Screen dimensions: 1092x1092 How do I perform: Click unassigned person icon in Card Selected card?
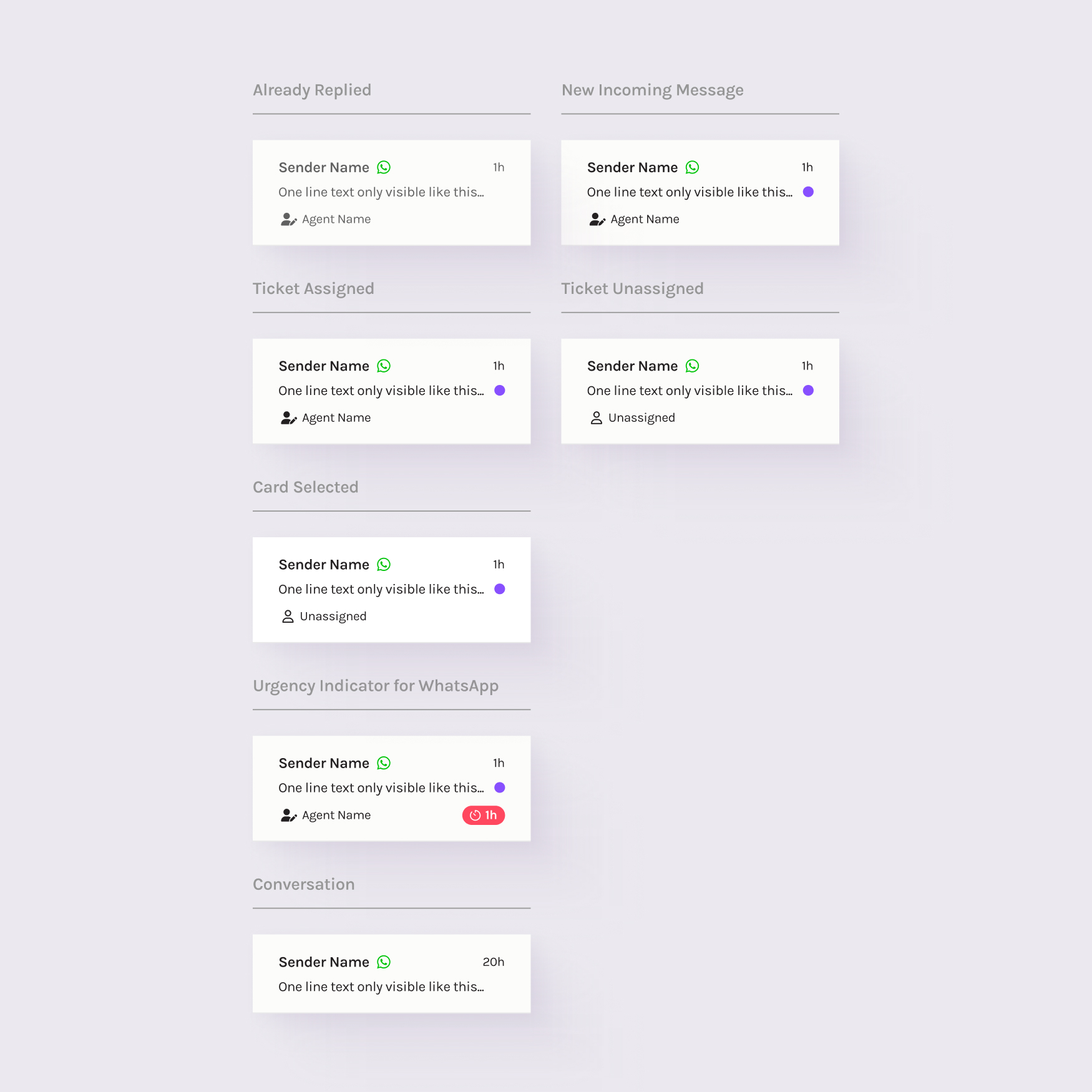pos(288,617)
